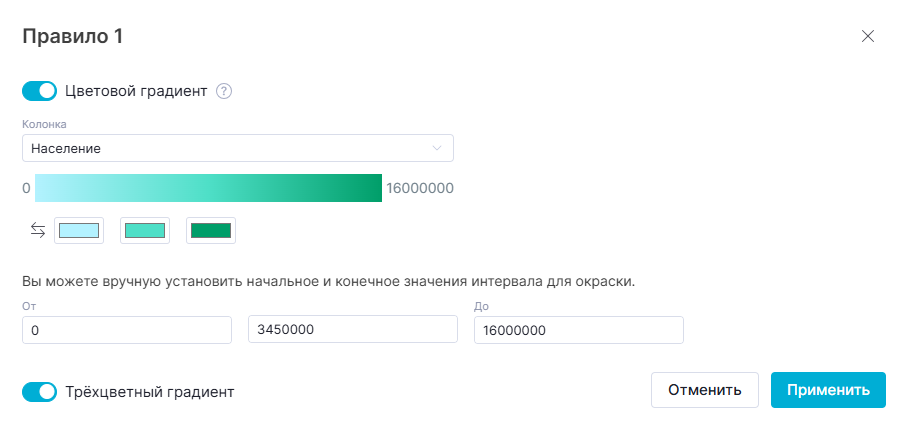Click the Трёхцветный градиент label text
910x435 pixels.
149,392
